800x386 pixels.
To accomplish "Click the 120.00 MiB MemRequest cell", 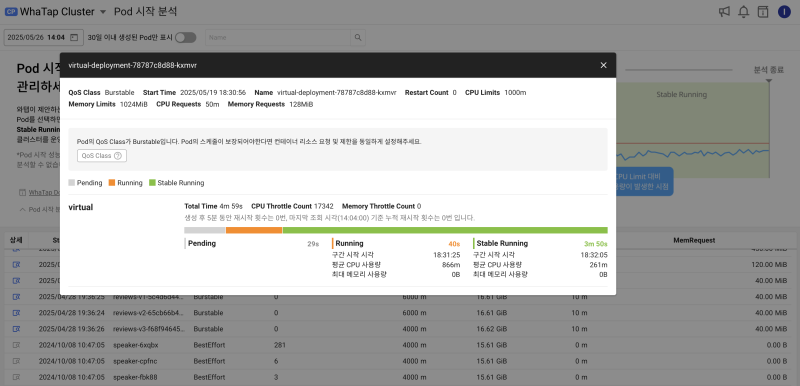I will (x=768, y=265).
